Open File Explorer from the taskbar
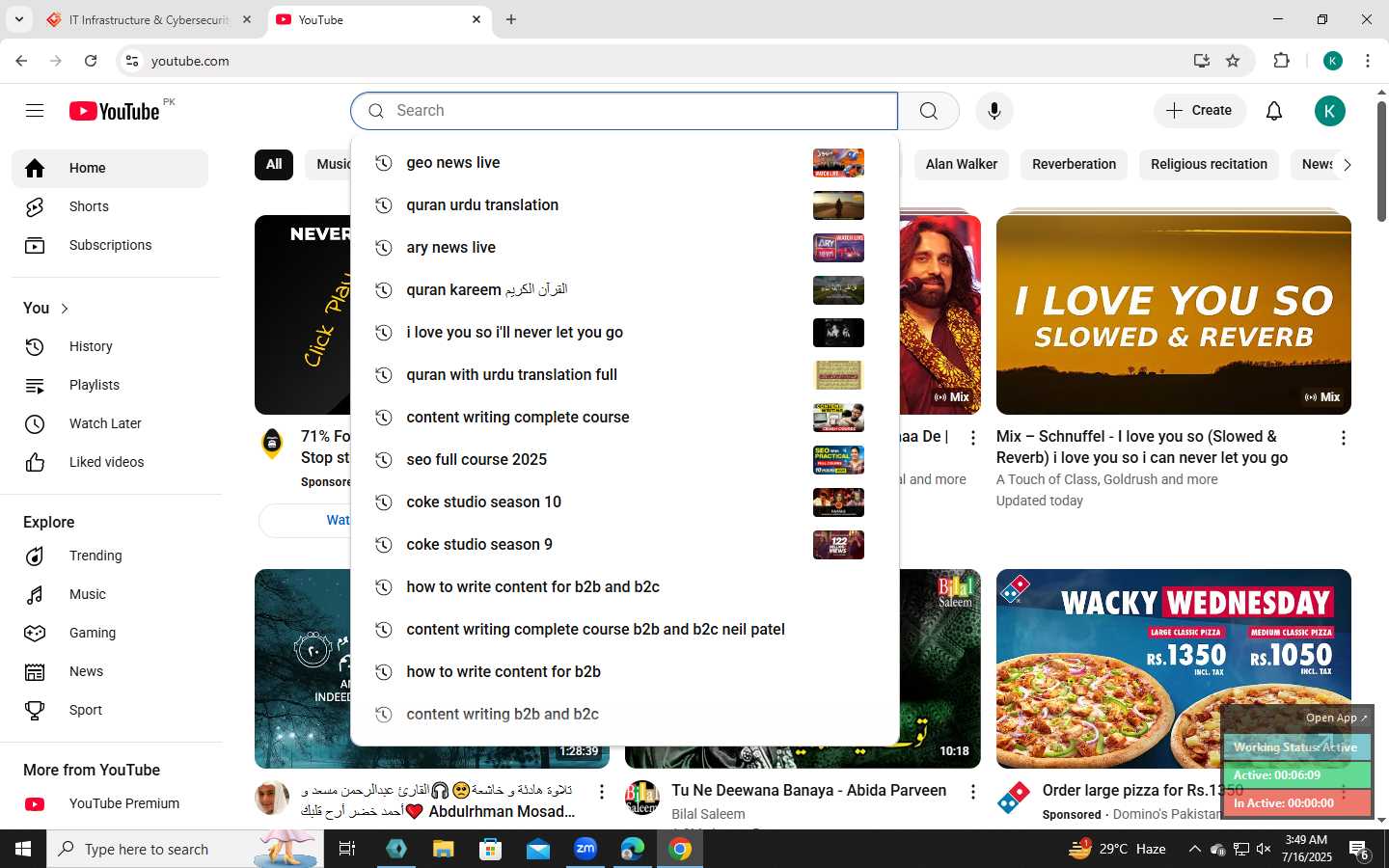This screenshot has height=868, width=1389. click(x=443, y=849)
